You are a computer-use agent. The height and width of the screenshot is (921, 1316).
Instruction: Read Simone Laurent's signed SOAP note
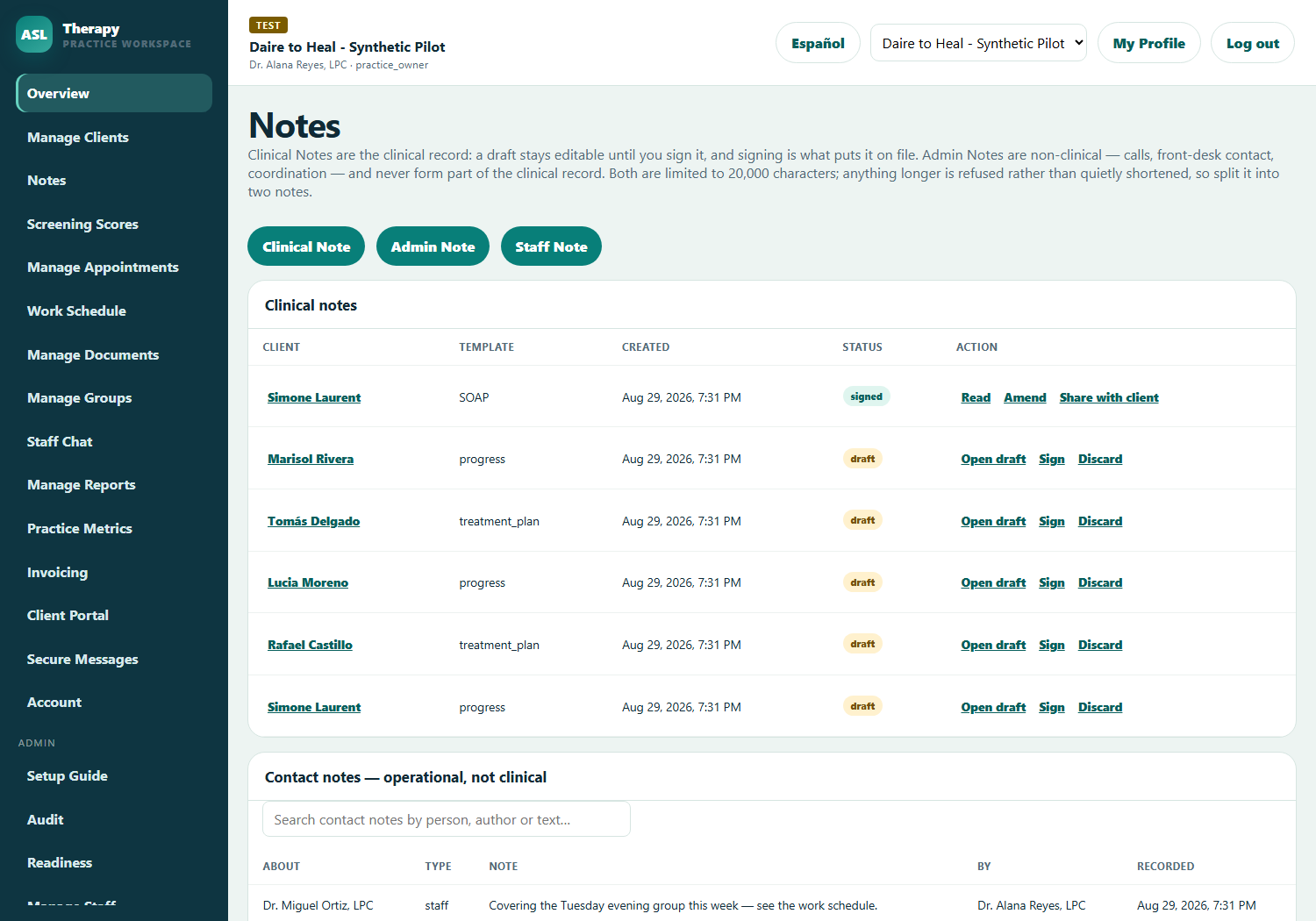pyautogui.click(x=976, y=397)
